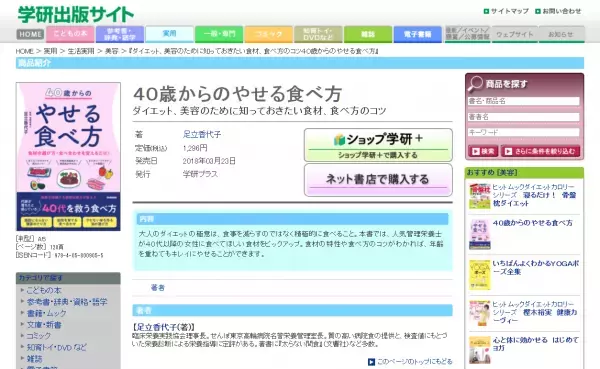Open sidebar category 文庫・新書
Image resolution: width=600 pixels, height=369 pixels.
point(44,325)
